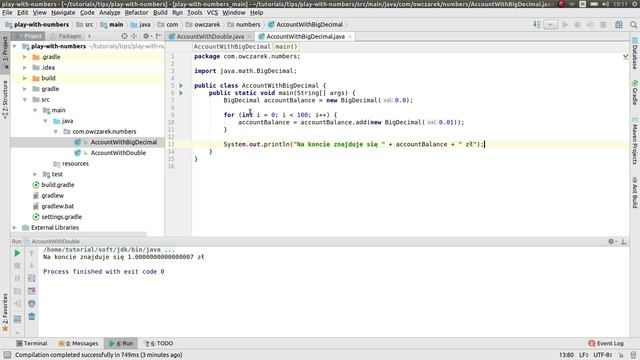Screen dimensions: 640x360
Task: Expand the gradle folder
Action: click(x=25, y=89)
